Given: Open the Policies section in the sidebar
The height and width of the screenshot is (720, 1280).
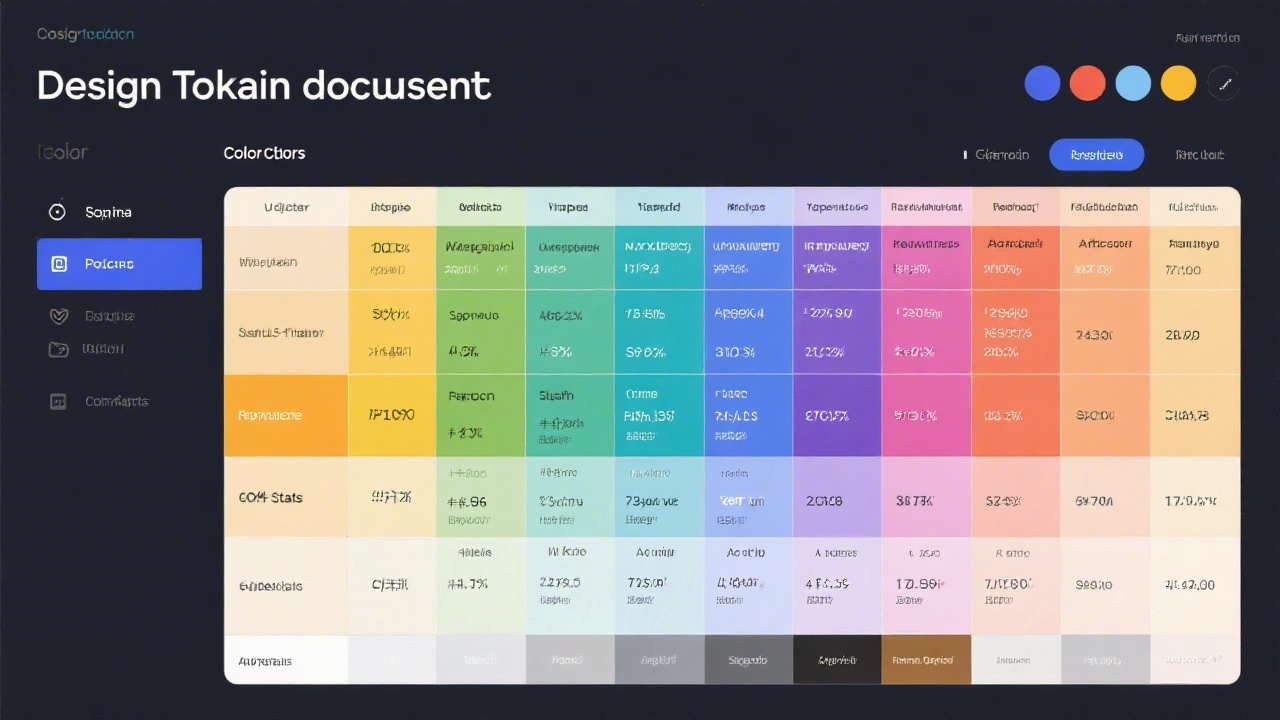Looking at the screenshot, I should [x=119, y=263].
